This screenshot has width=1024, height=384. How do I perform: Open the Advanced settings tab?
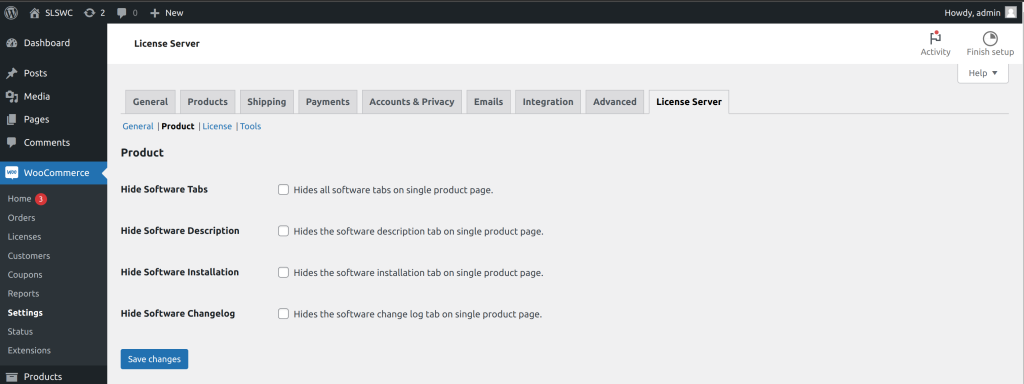tap(615, 102)
